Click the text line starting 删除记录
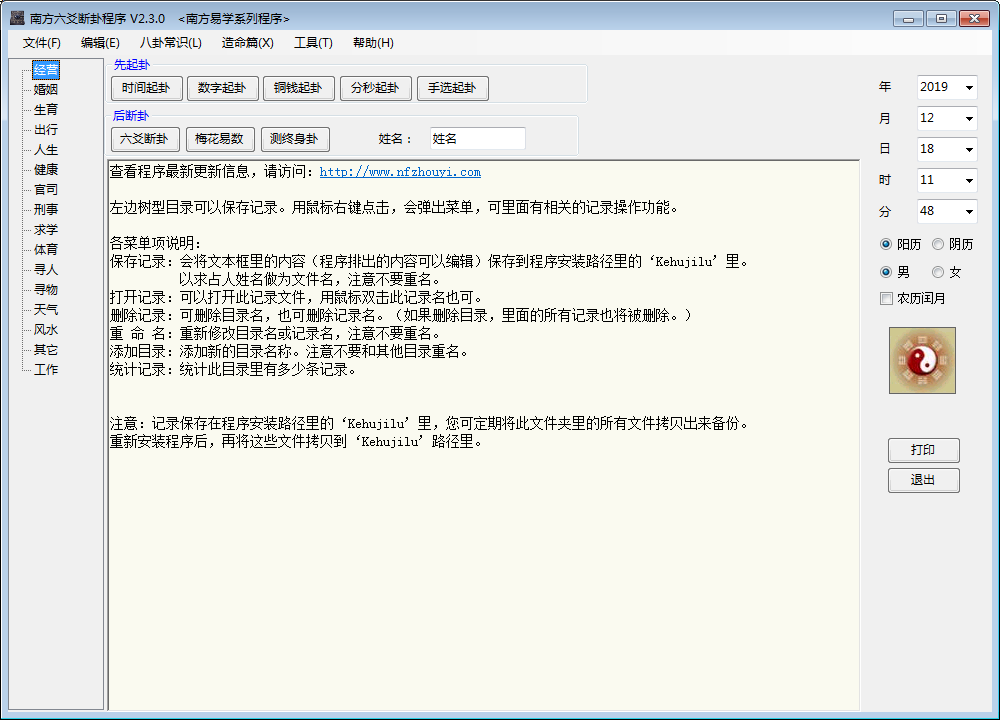 coord(401,316)
